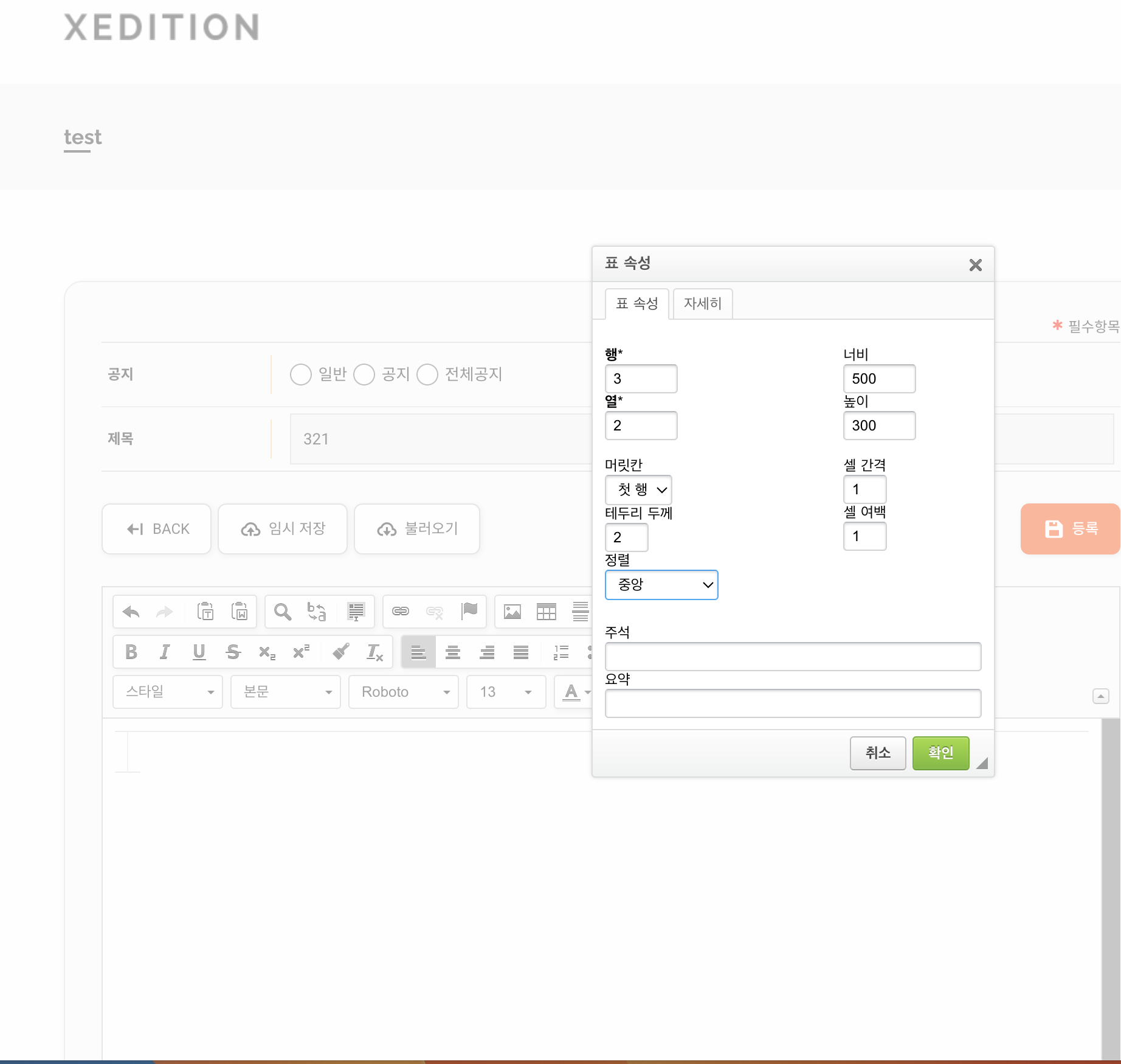The height and width of the screenshot is (1064, 1121).
Task: Click the 셀 여백 input field
Action: pos(865,536)
